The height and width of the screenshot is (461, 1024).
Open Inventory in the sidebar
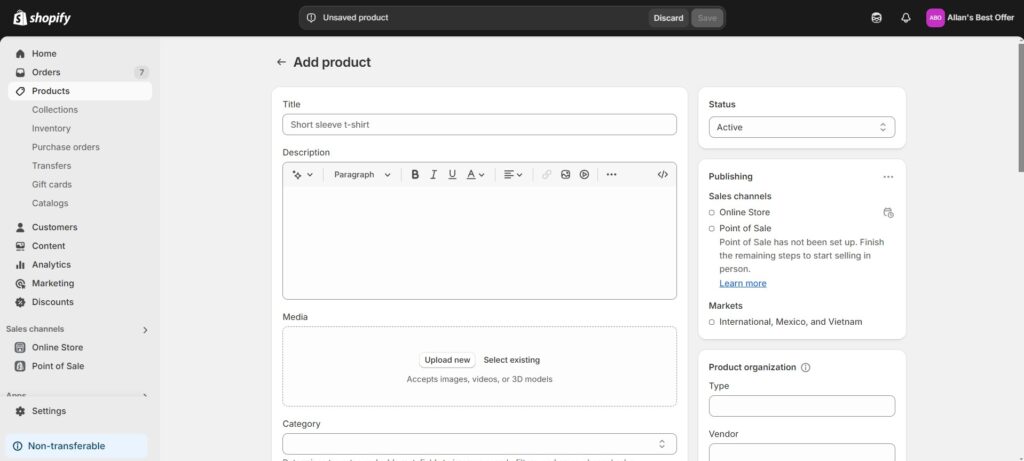click(51, 128)
